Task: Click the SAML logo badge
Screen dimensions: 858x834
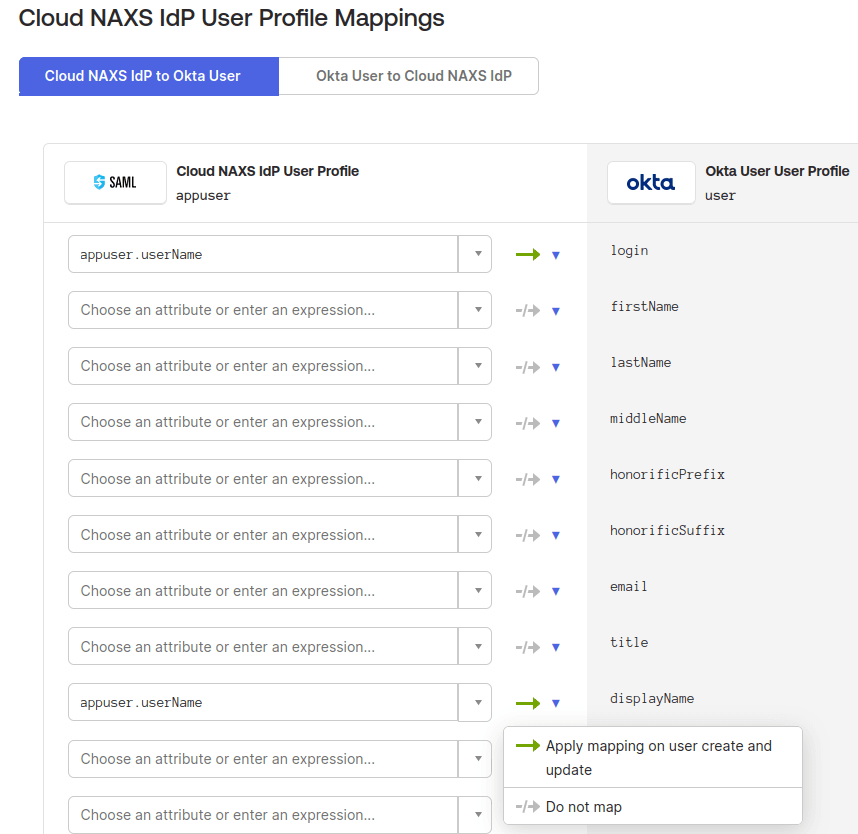Action: pos(115,182)
